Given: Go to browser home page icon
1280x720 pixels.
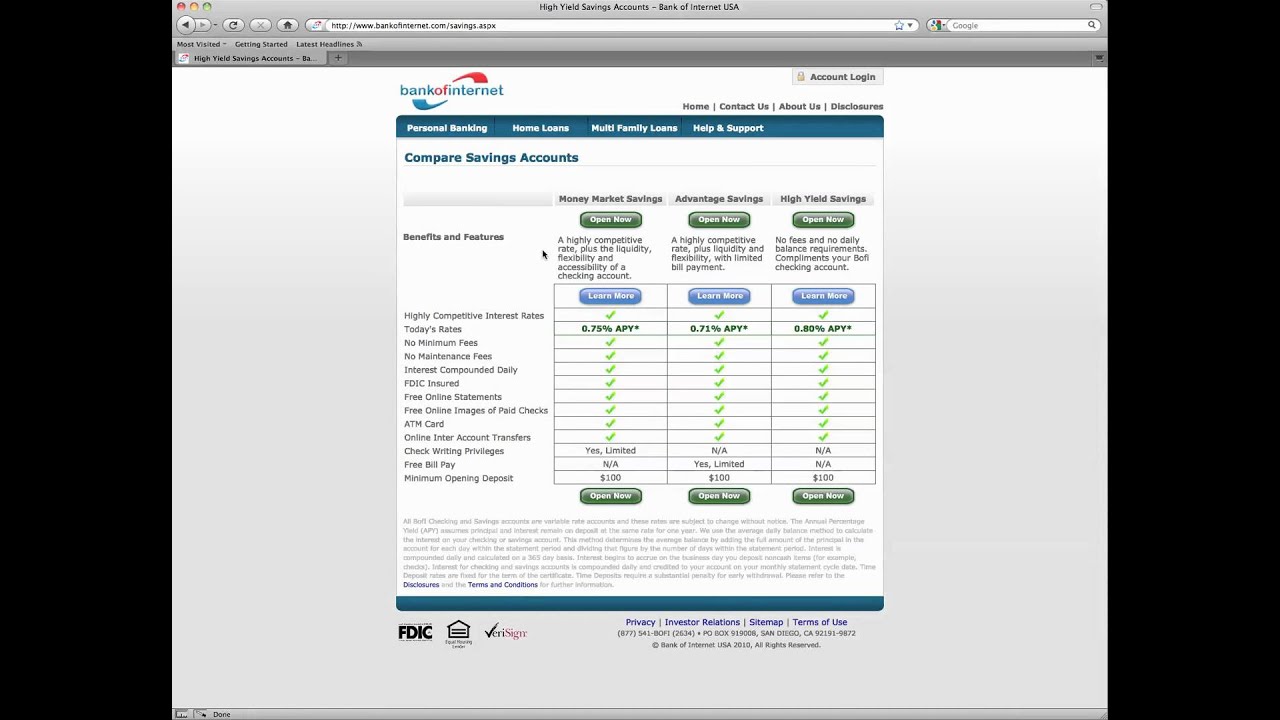Looking at the screenshot, I should 288,25.
